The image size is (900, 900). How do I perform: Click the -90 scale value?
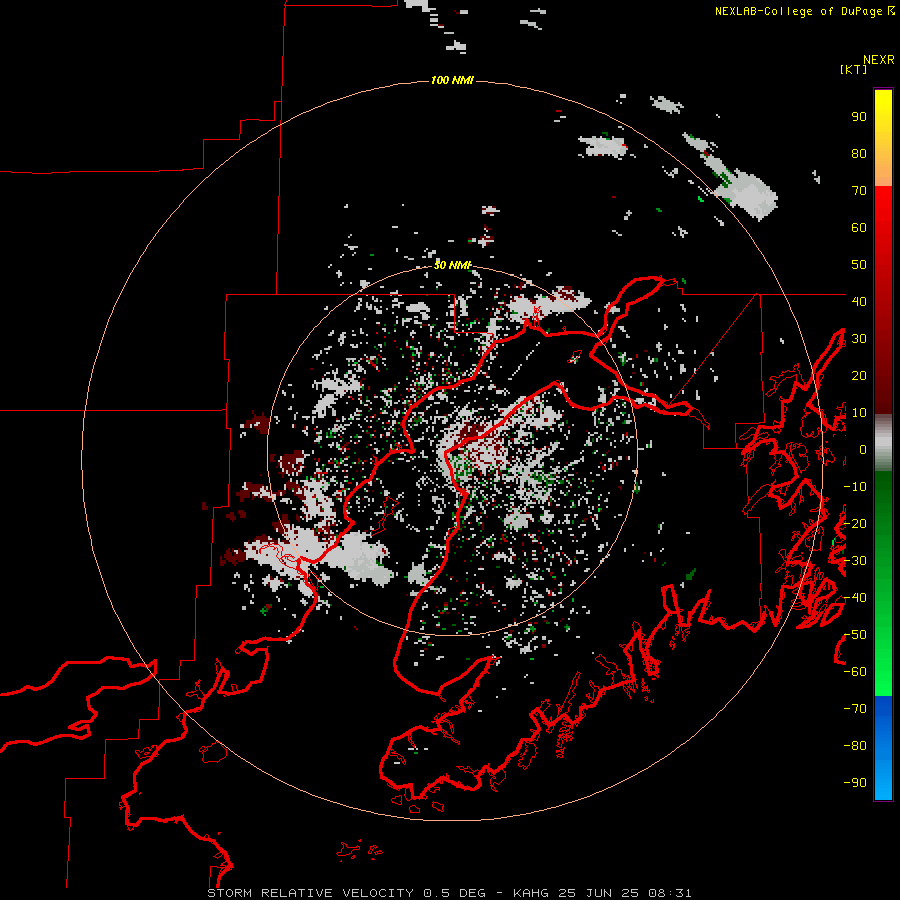coord(855,783)
